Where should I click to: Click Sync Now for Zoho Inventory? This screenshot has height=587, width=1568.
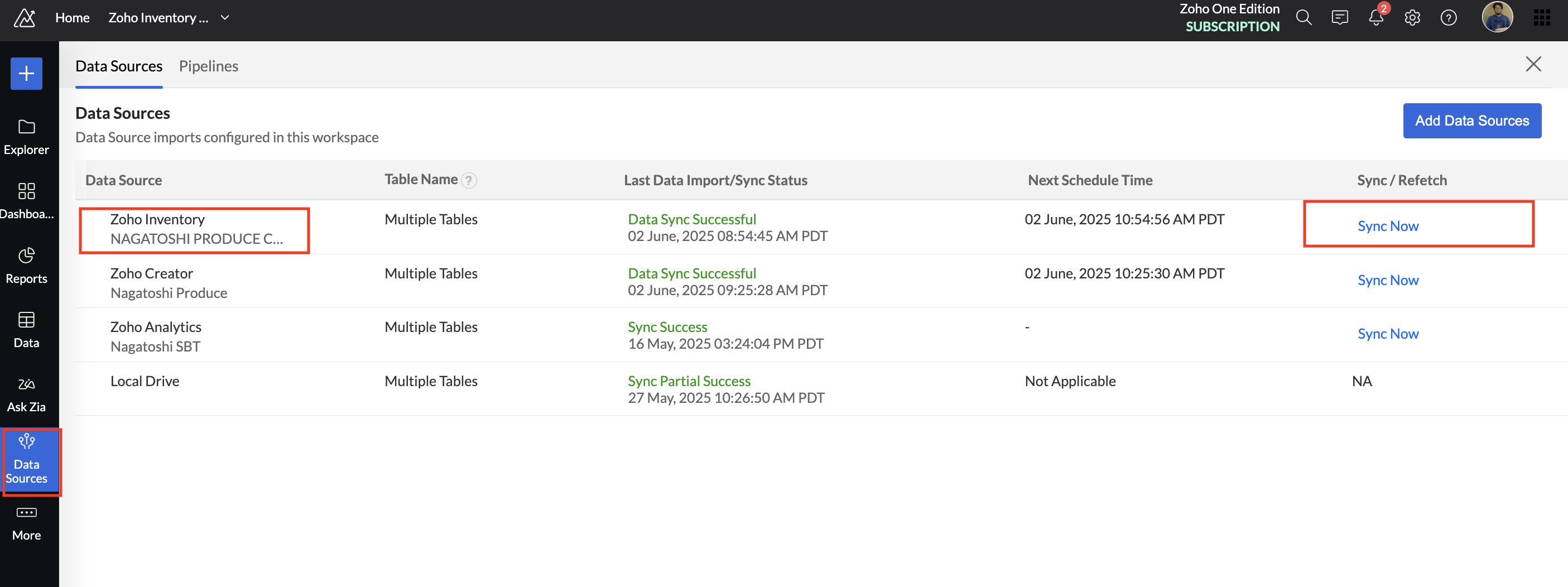(x=1388, y=226)
